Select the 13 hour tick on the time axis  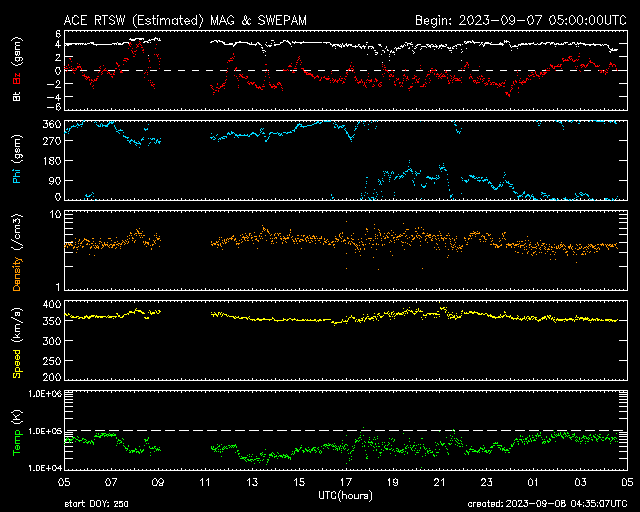point(251,482)
